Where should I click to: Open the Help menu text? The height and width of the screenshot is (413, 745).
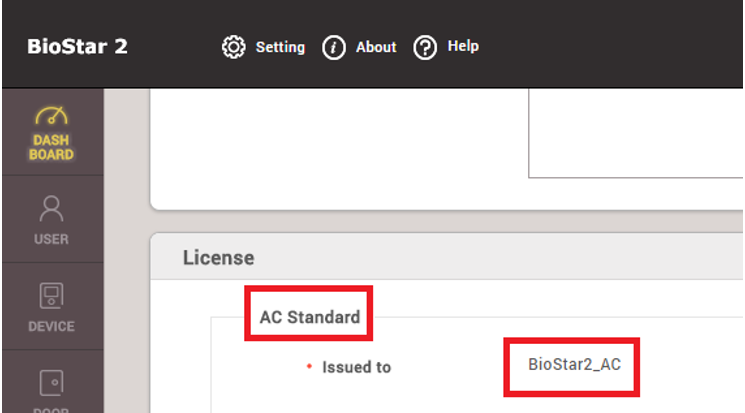(463, 46)
